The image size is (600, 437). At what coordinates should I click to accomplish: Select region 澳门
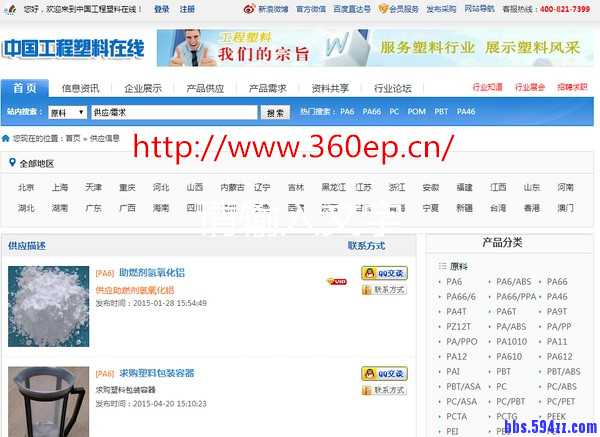[566, 208]
